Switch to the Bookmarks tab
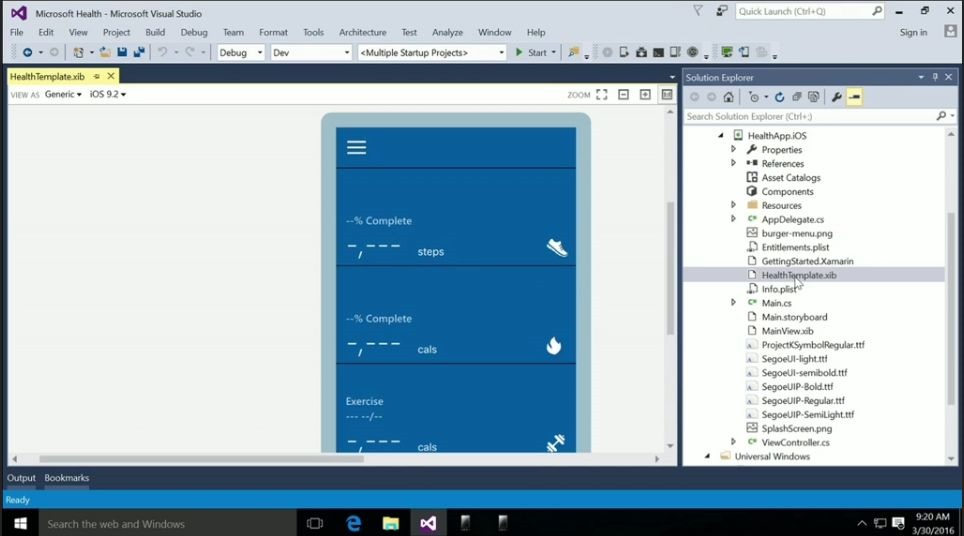Viewport: 964px width, 536px height. click(66, 478)
